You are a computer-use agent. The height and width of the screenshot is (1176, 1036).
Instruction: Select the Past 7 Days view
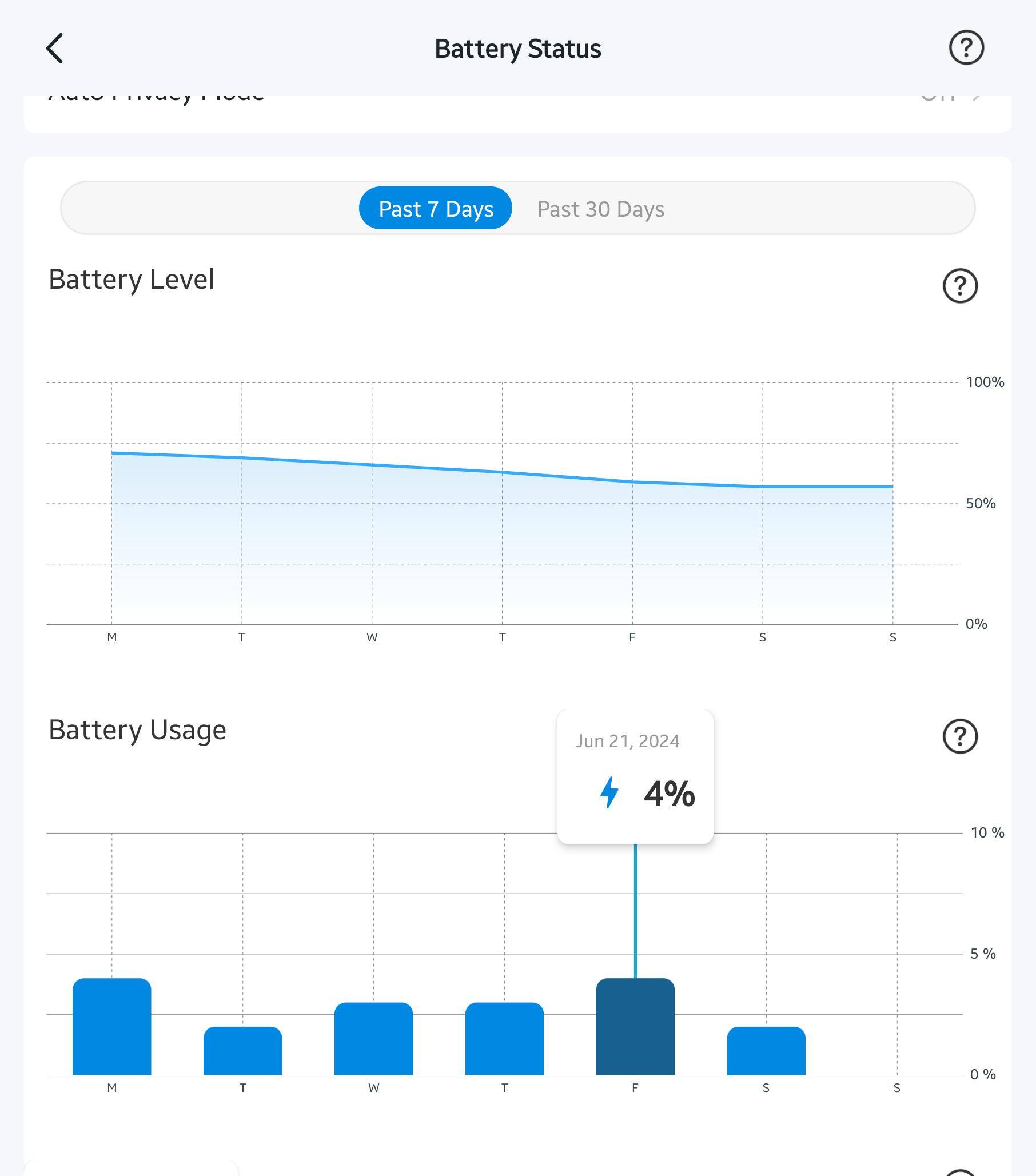(436, 208)
